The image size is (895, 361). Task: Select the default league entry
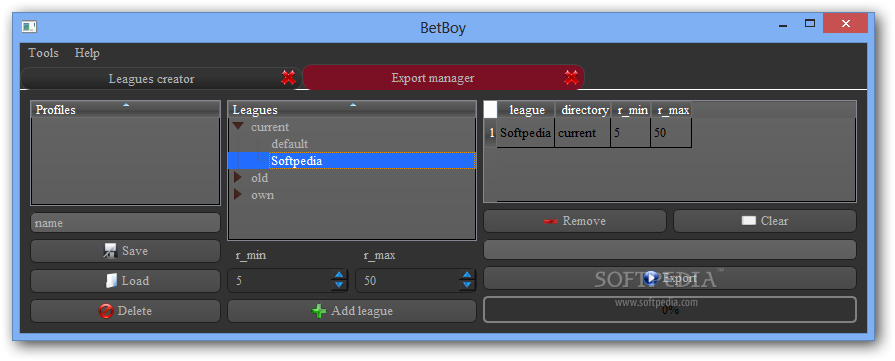click(289, 144)
